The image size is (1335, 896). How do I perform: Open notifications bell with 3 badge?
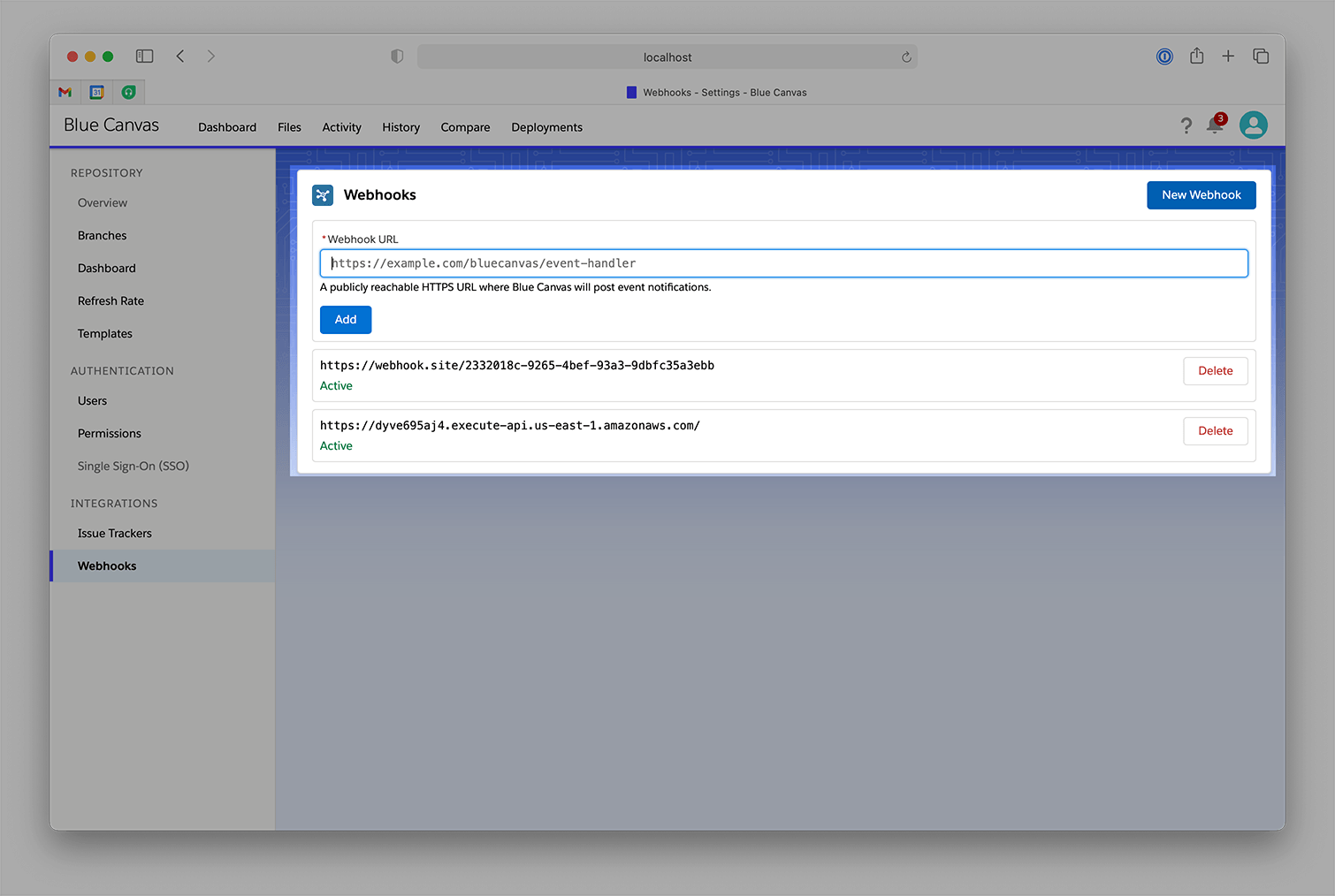pyautogui.click(x=1216, y=125)
